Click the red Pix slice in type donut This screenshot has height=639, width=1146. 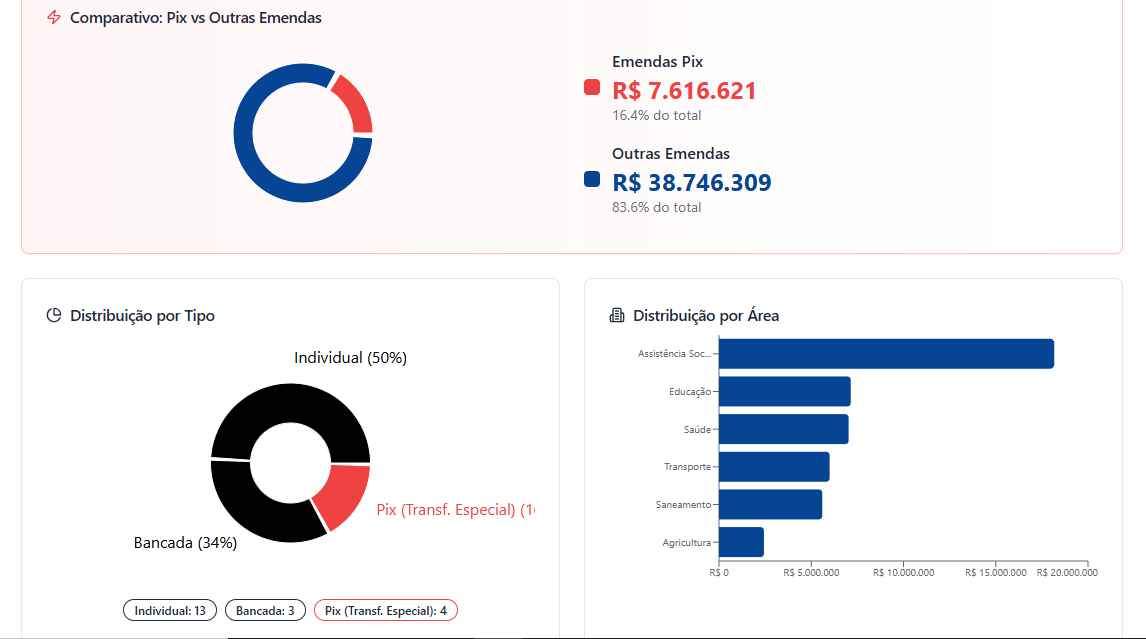point(342,495)
